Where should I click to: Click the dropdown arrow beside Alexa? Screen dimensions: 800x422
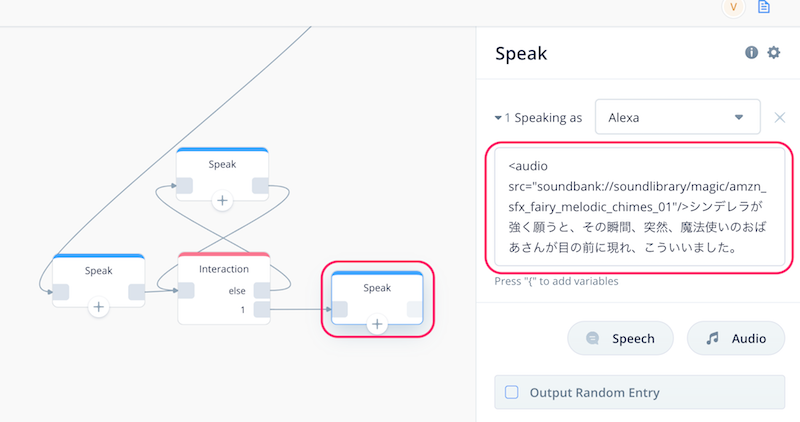[x=738, y=117]
